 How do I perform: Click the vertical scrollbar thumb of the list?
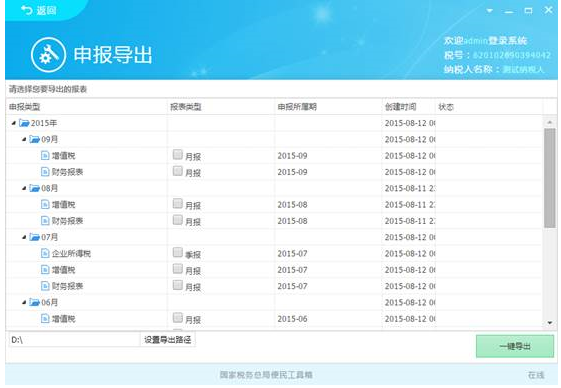pyautogui.click(x=550, y=178)
